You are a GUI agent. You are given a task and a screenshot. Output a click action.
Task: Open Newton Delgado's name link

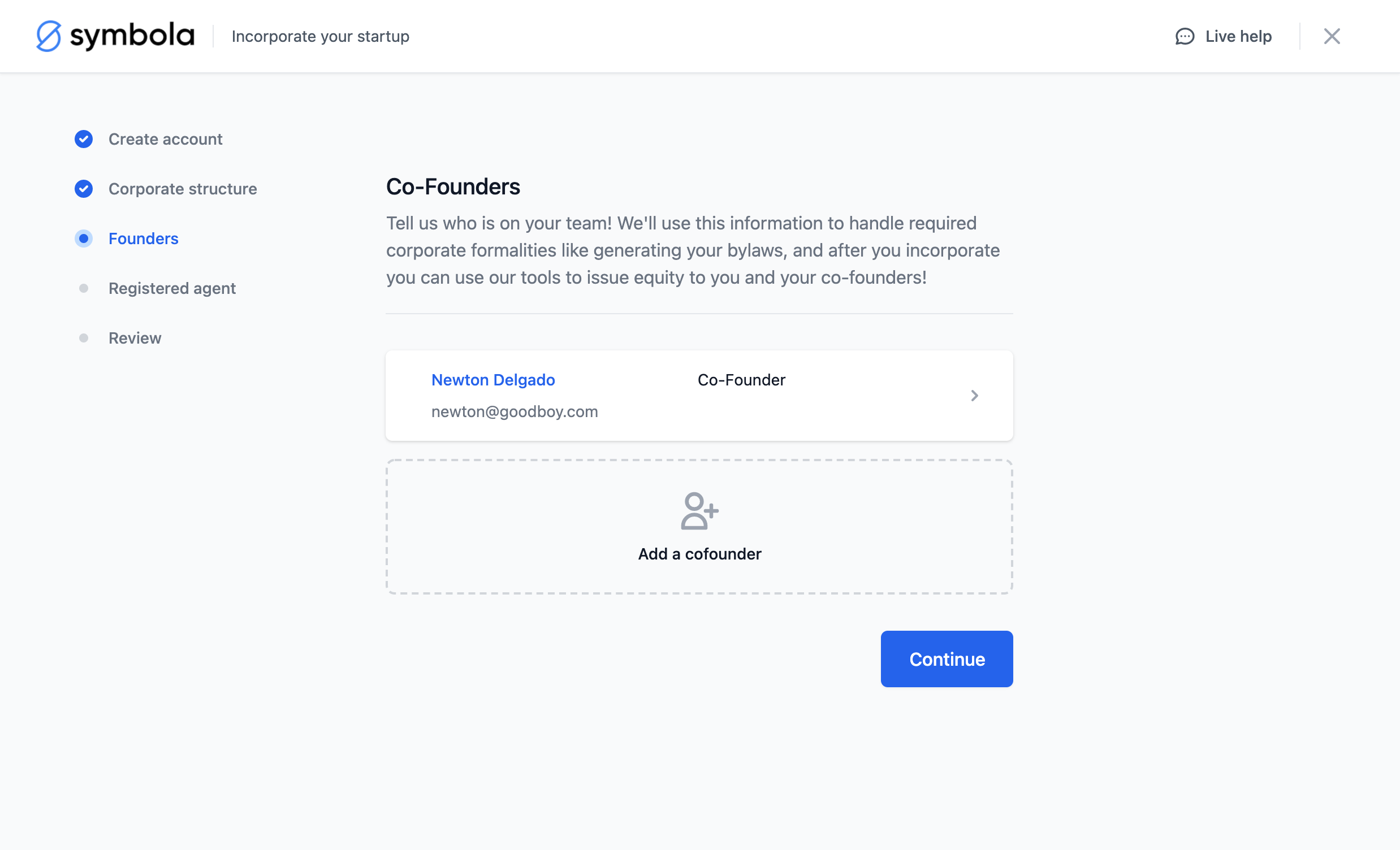coord(492,380)
